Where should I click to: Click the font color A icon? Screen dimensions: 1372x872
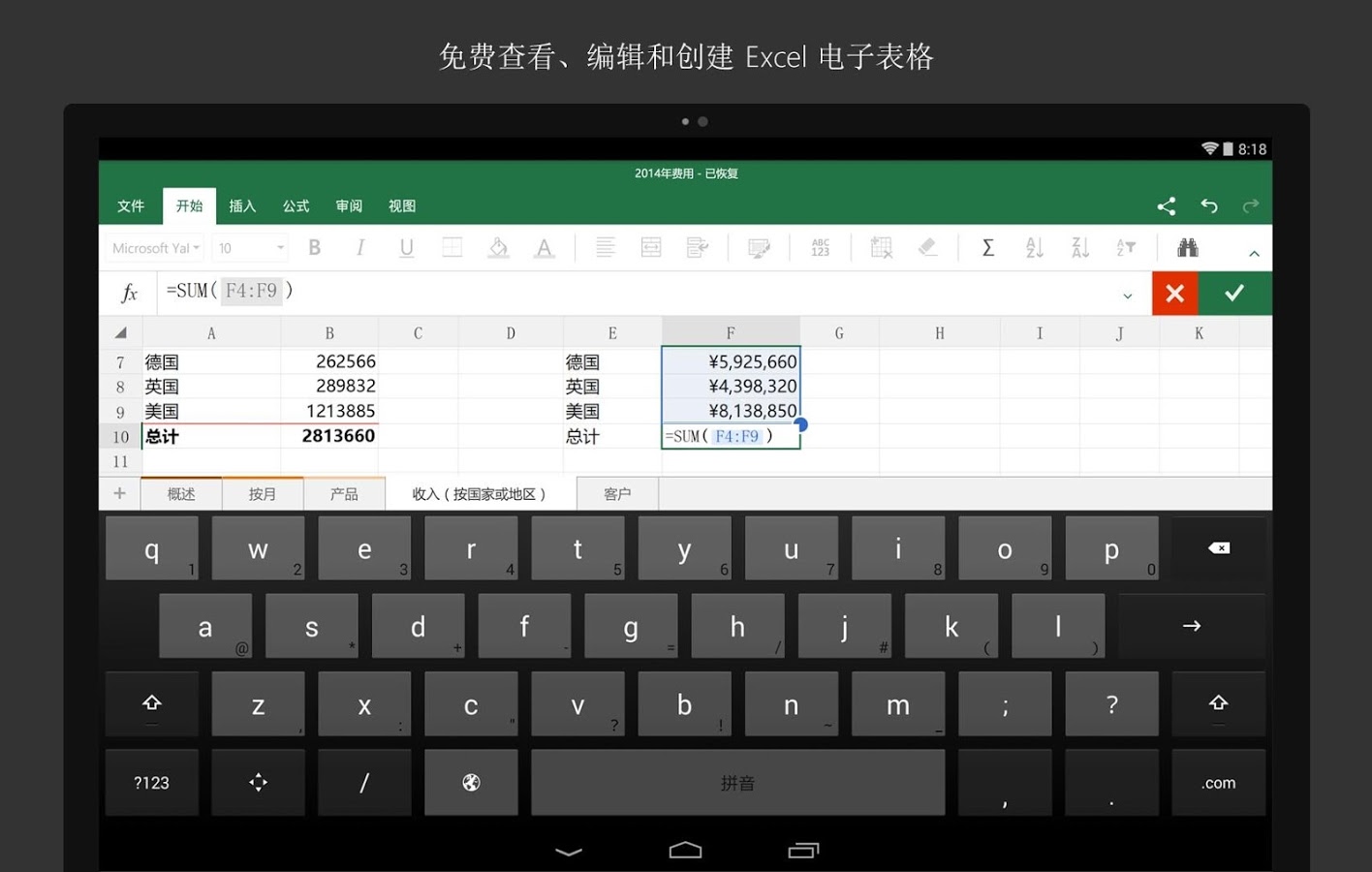click(545, 248)
